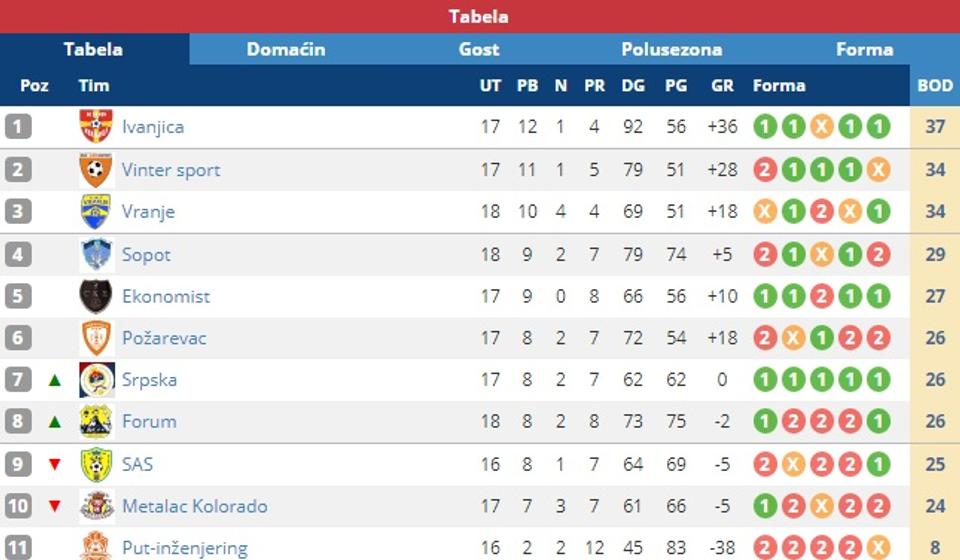Click the Ivanjica club crest icon
The height and width of the screenshot is (560, 960).
coord(96,127)
